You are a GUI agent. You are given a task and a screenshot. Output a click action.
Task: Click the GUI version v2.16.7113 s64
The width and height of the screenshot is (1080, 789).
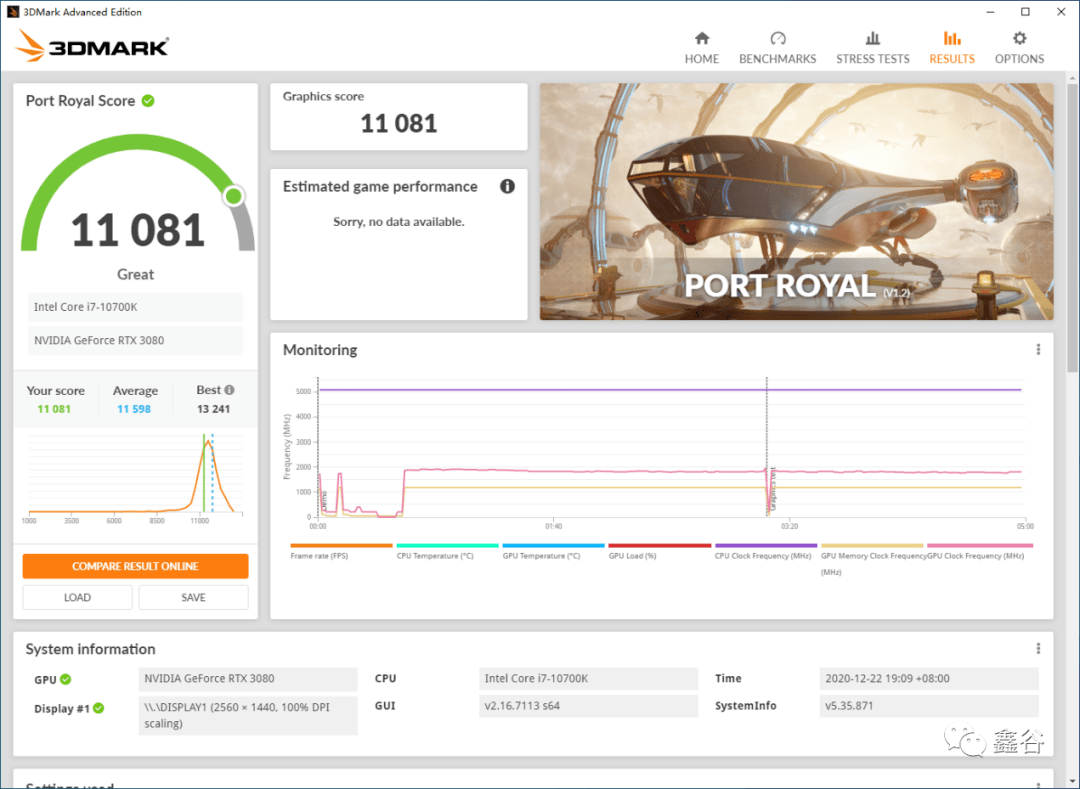pyautogui.click(x=588, y=706)
